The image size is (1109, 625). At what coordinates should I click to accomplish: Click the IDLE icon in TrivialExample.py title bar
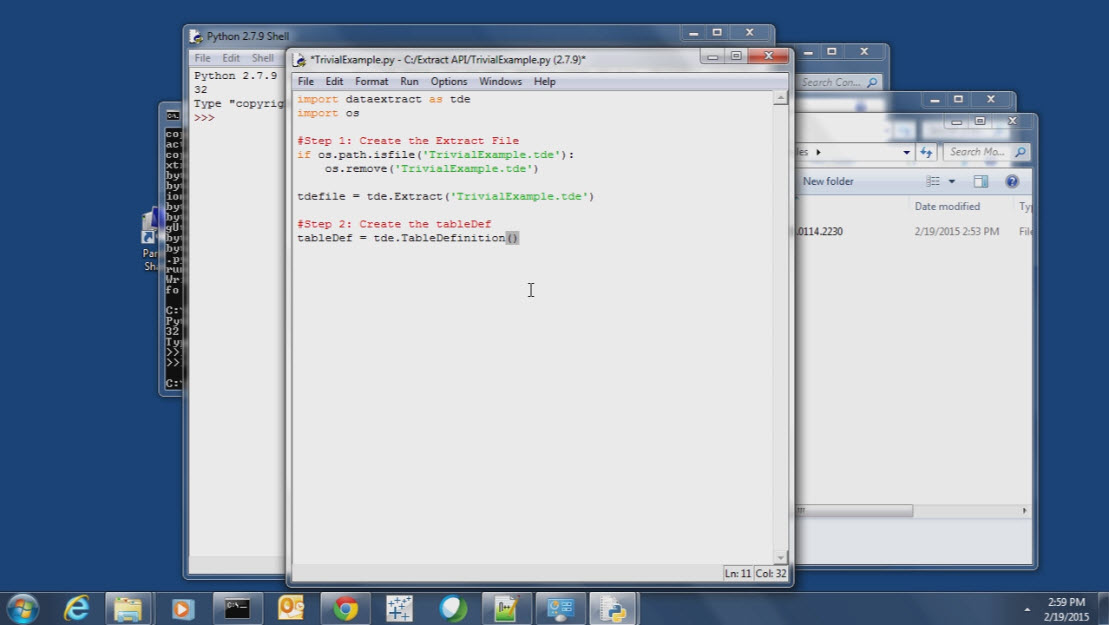[300, 60]
